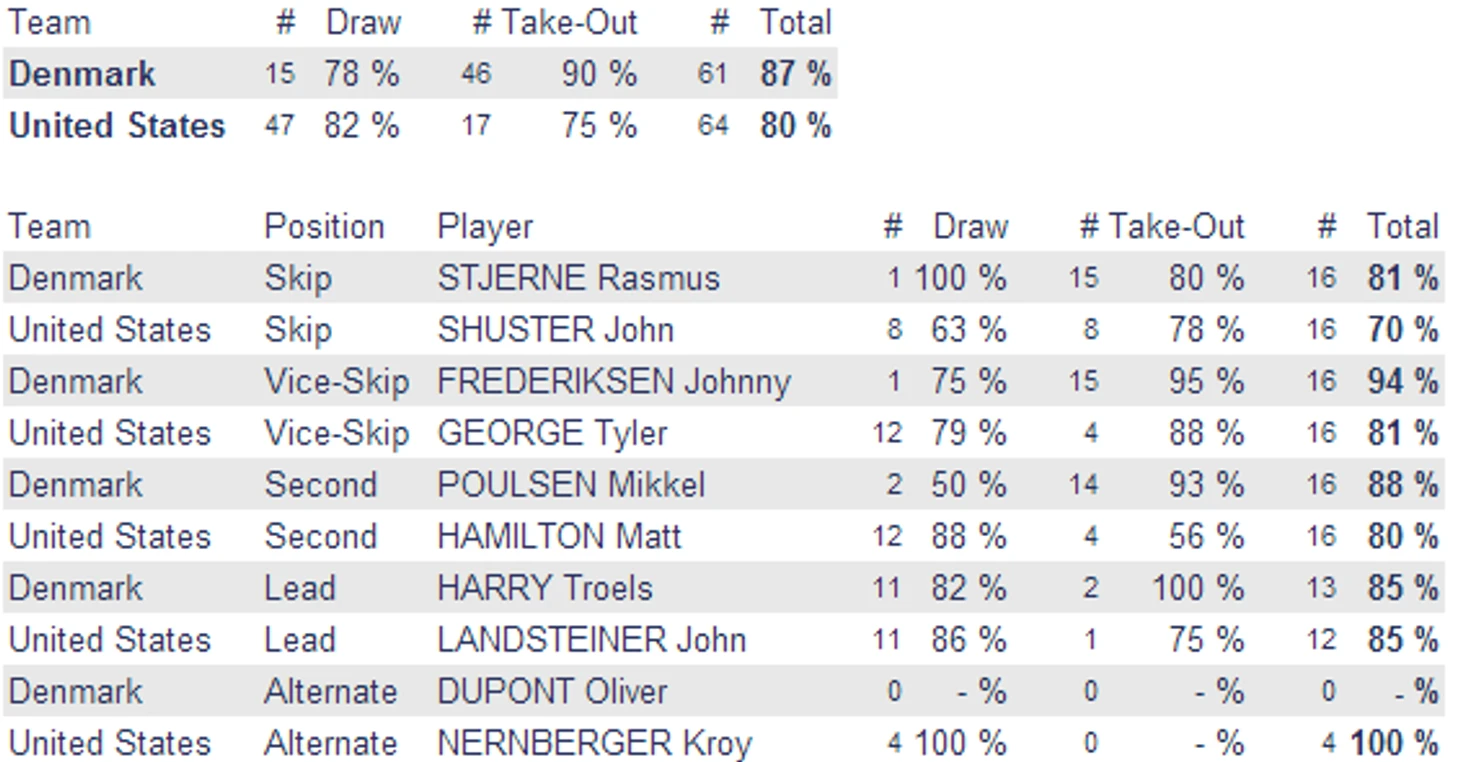Select player STJERNE Rasmus
This screenshot has height=762, width=1460.
(578, 278)
